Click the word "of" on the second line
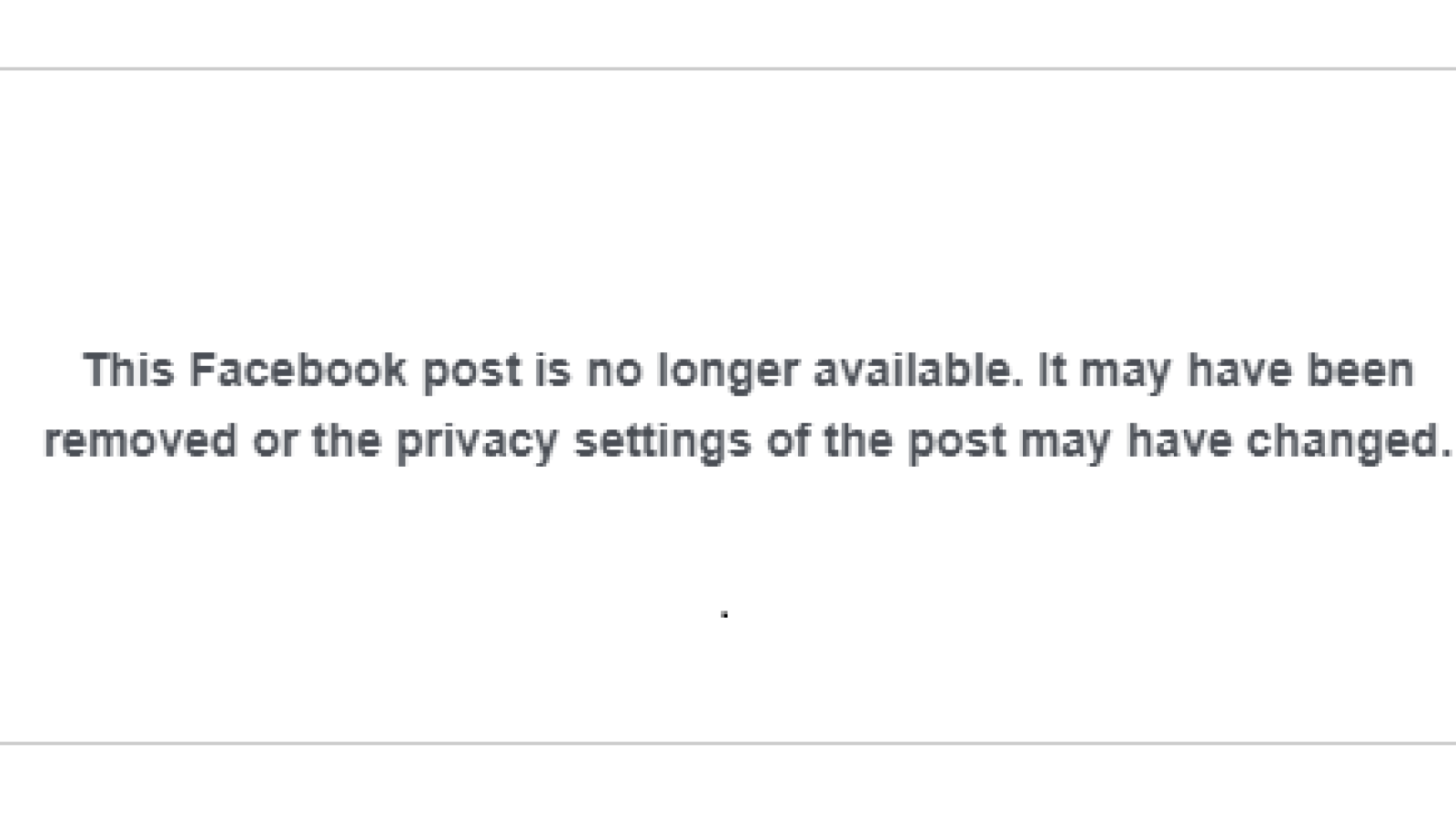 pyautogui.click(x=787, y=441)
